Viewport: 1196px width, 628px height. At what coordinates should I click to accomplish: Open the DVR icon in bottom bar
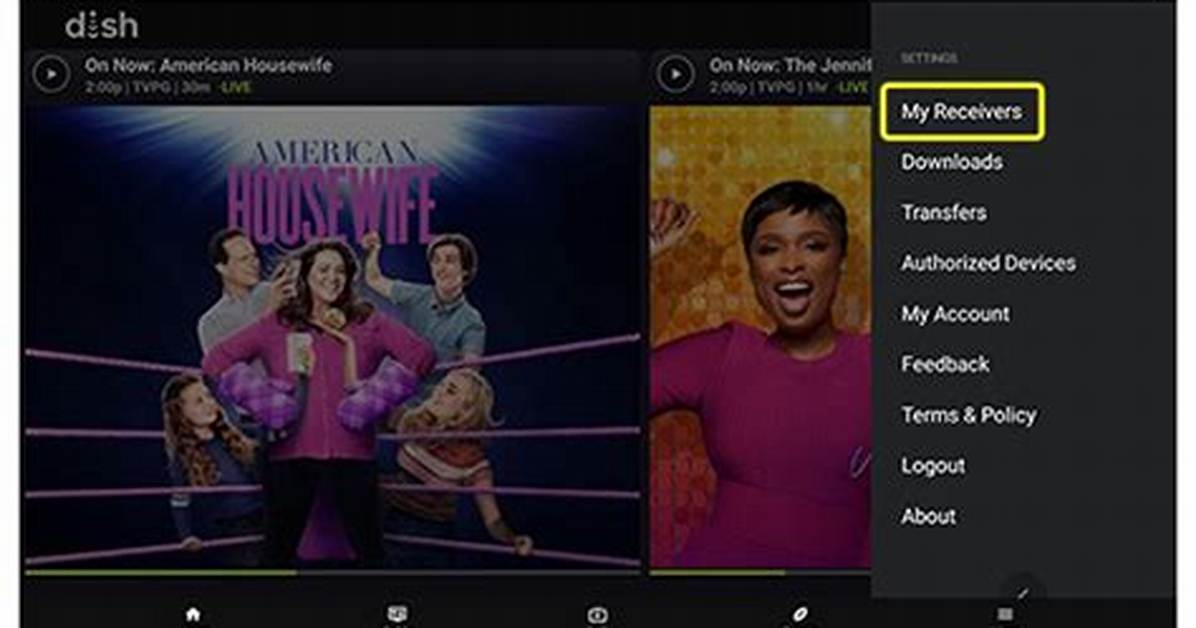click(x=597, y=615)
